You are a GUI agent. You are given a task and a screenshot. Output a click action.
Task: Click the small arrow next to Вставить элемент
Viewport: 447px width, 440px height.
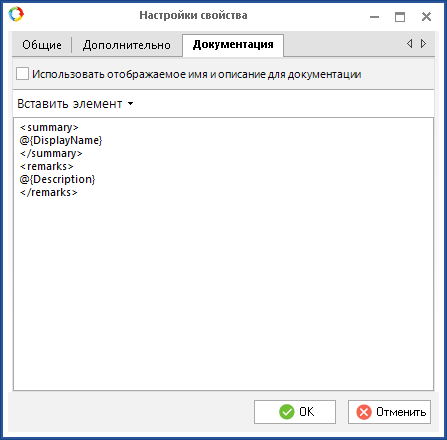point(131,104)
